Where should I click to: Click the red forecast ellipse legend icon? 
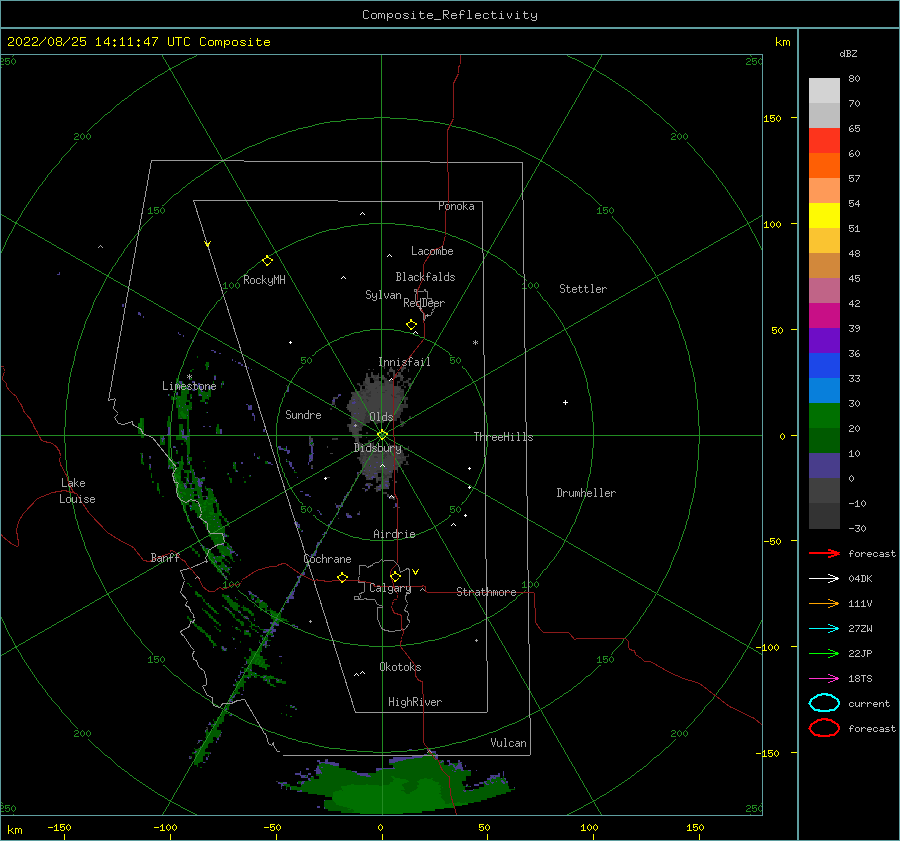click(824, 728)
